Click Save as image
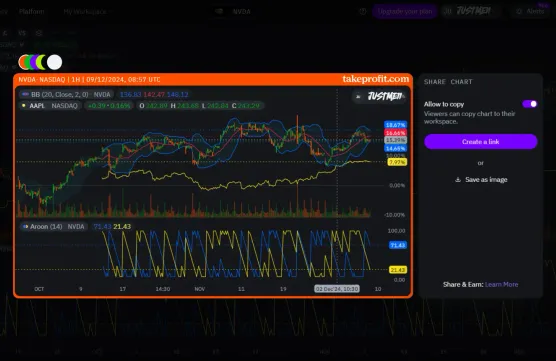The image size is (556, 361). coord(481,179)
